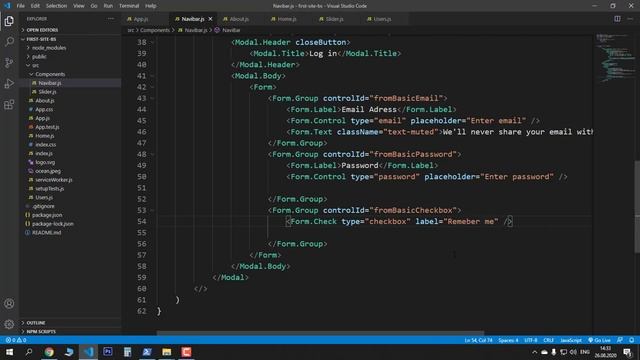
Task: Open package.json in the file tree
Action: point(47,215)
